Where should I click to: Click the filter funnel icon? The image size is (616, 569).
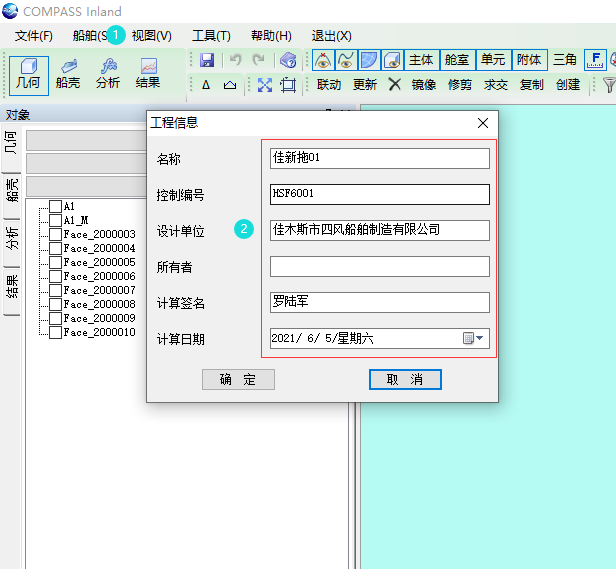[x=609, y=85]
